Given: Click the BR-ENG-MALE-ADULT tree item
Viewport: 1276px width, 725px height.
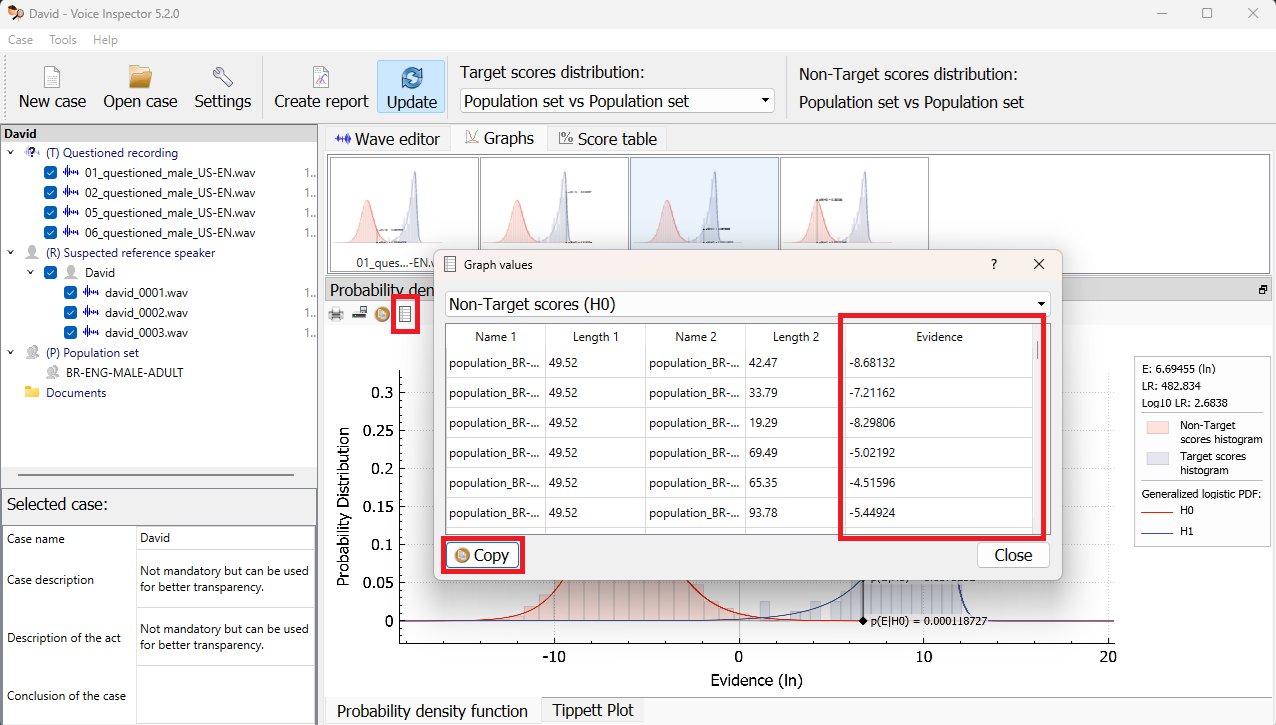Looking at the screenshot, I should coord(124,373).
